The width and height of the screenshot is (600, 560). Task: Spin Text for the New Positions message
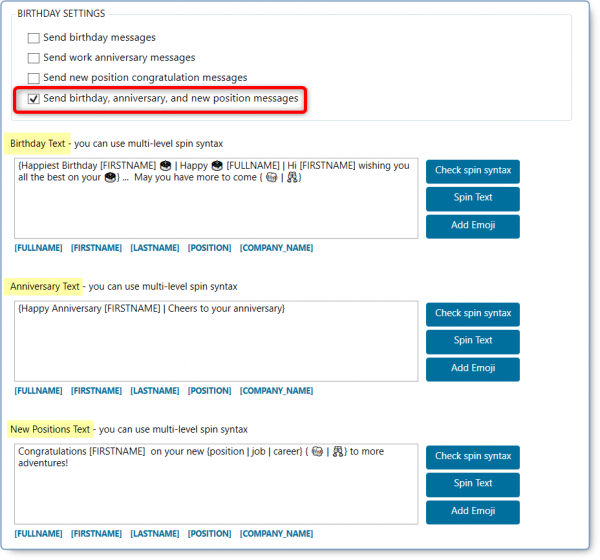pyautogui.click(x=473, y=483)
